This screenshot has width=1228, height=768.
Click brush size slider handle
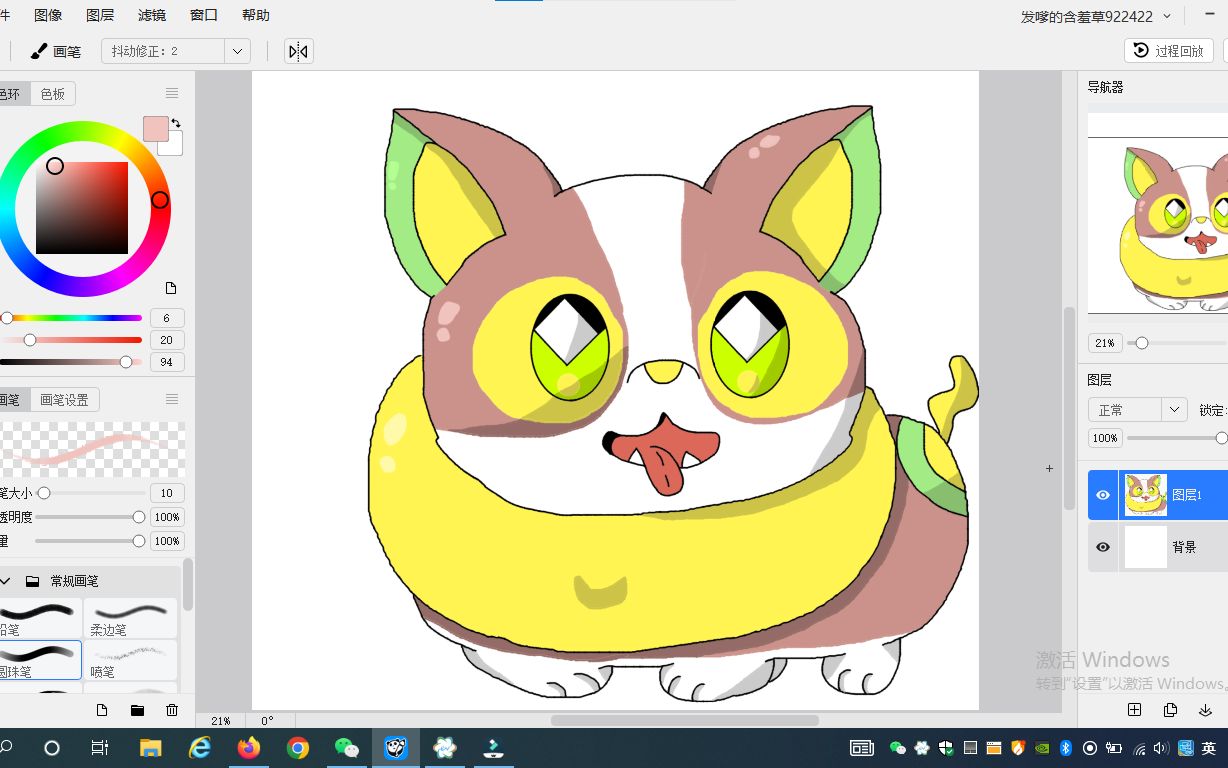point(44,493)
